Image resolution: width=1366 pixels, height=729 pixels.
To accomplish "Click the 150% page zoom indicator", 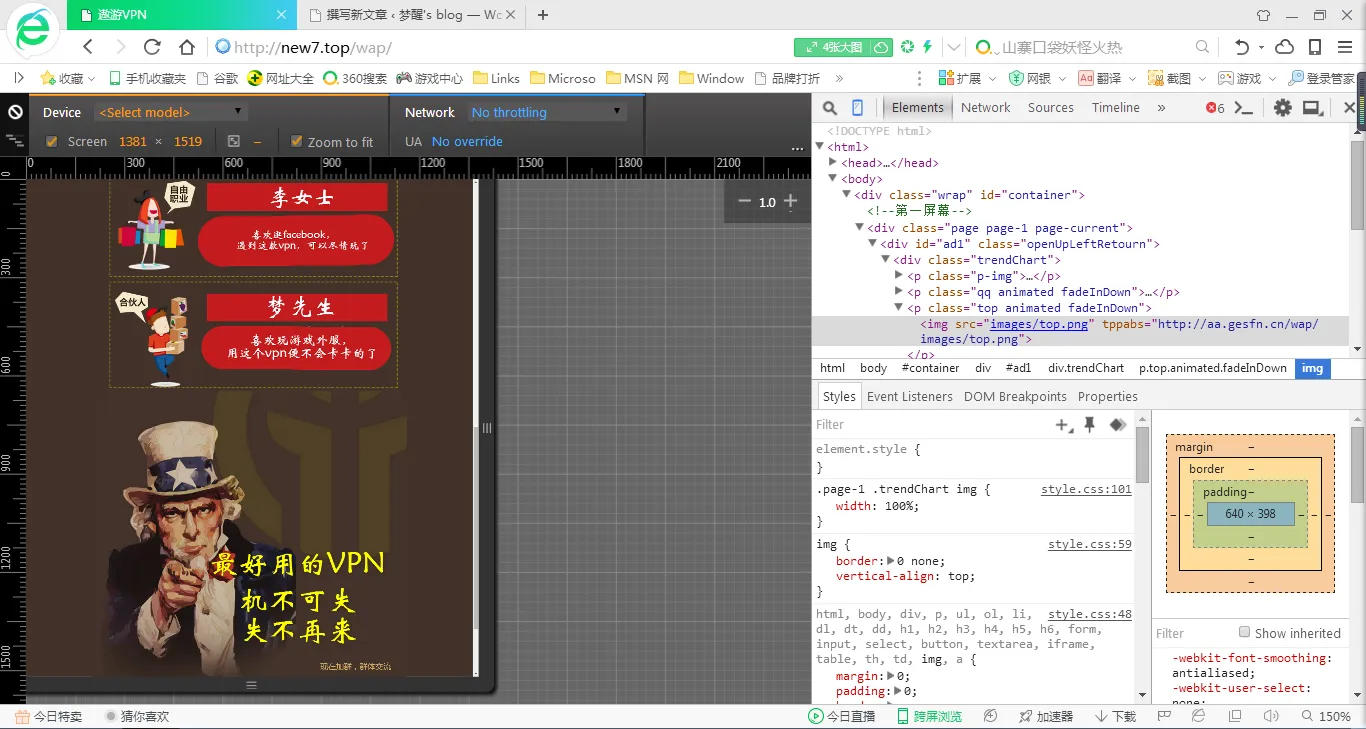I will point(1327,716).
